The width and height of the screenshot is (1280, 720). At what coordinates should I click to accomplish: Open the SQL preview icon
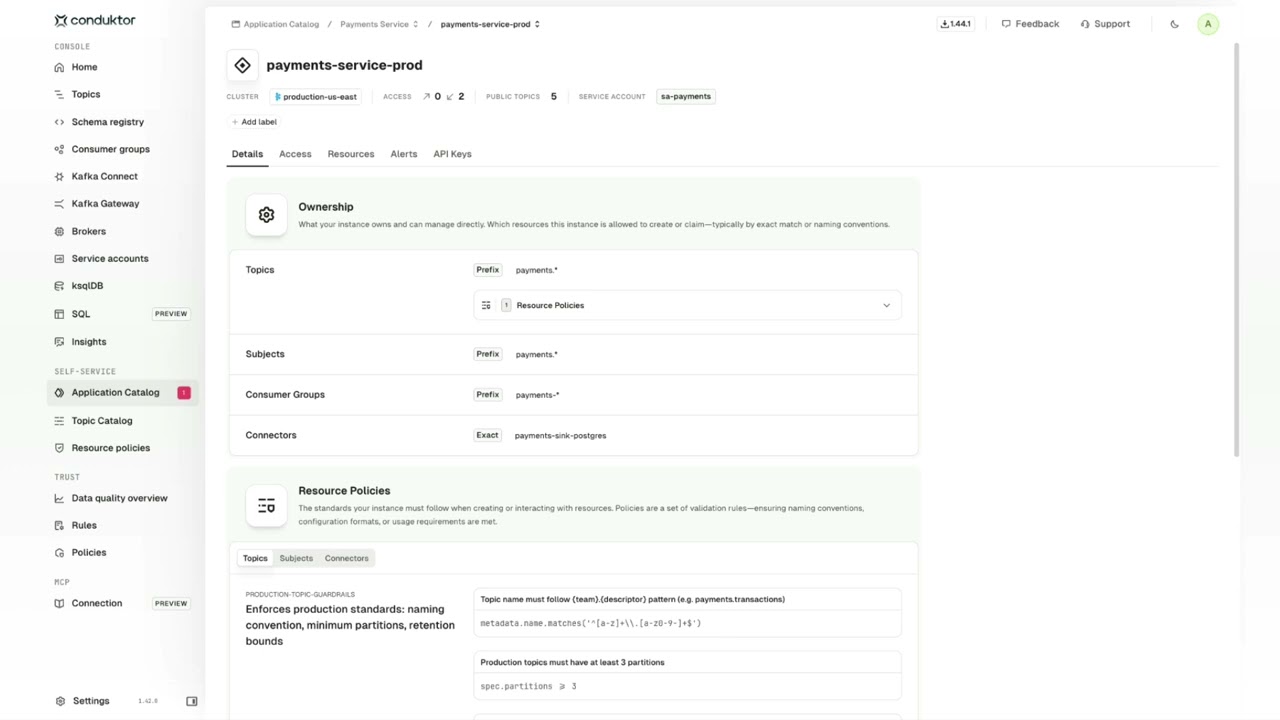click(60, 314)
